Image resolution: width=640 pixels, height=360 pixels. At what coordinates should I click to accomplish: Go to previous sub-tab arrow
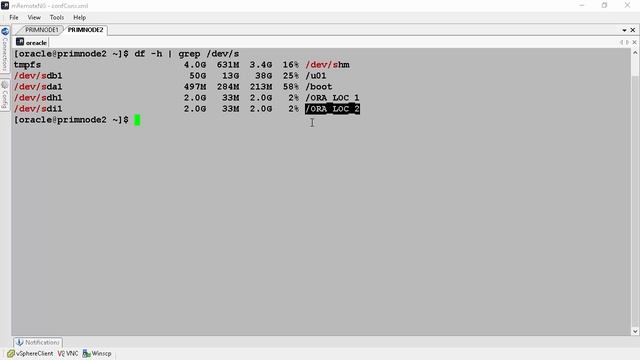tap(621, 42)
